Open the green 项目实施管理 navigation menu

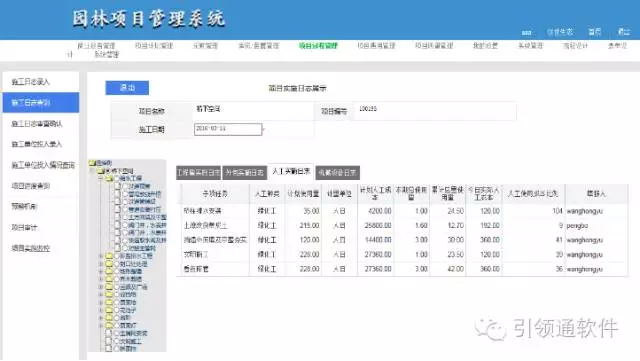318,46
